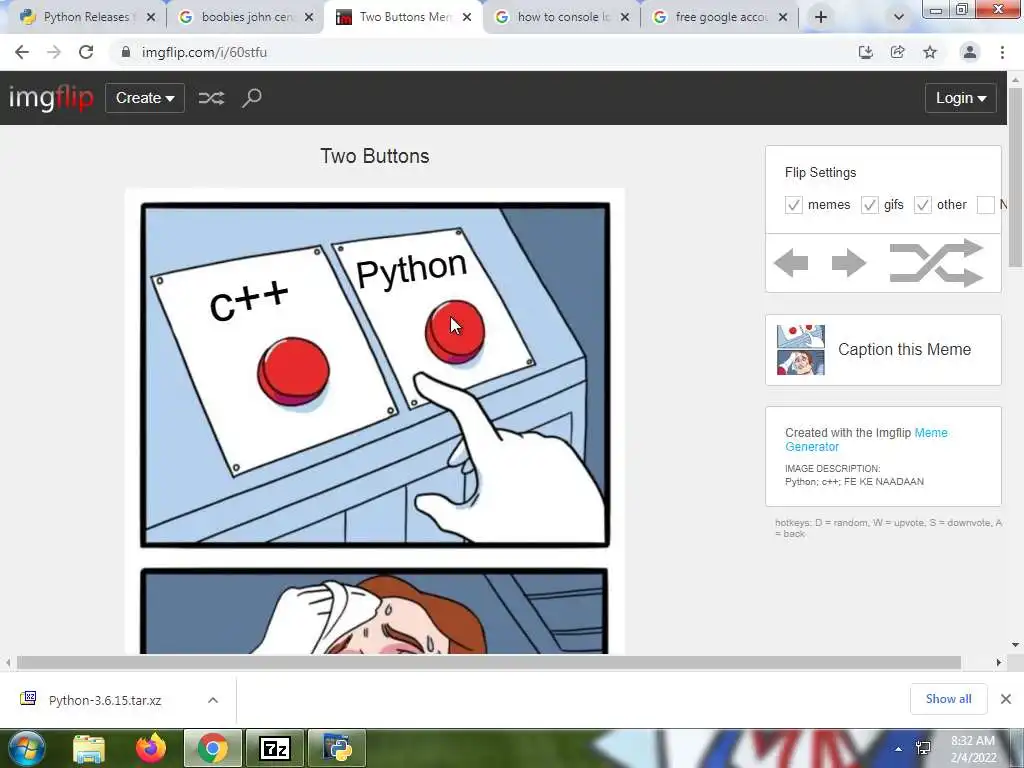
Task: Click the horizontal scrollbar thumb
Action: click(488, 663)
